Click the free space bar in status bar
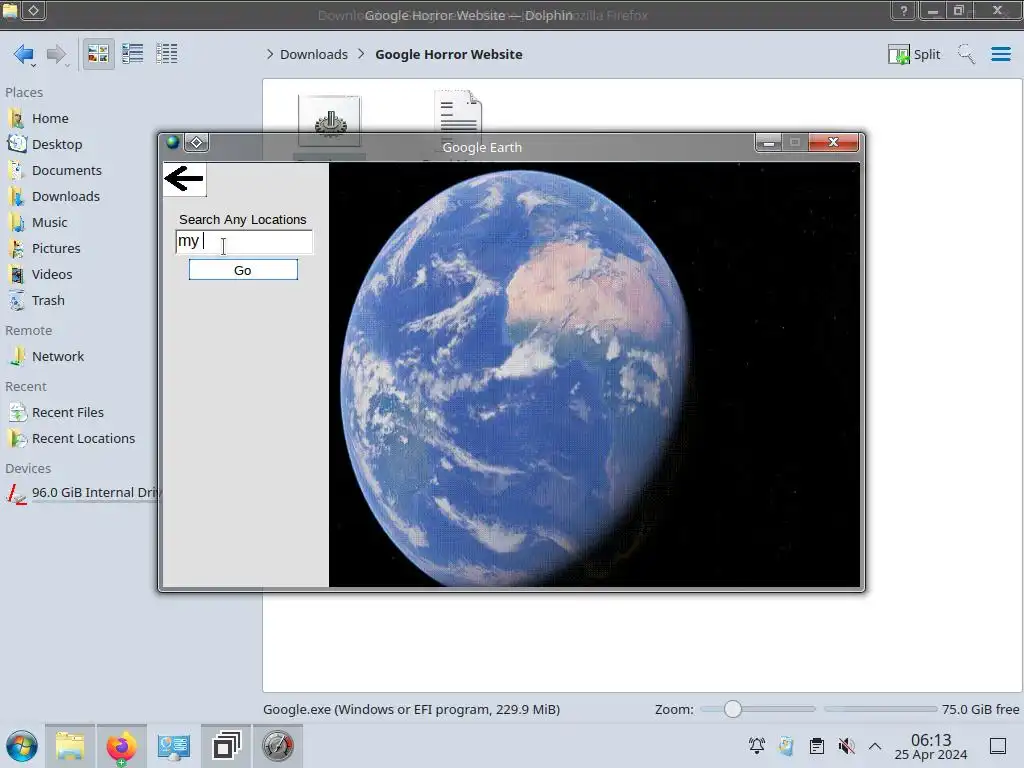 [880, 709]
